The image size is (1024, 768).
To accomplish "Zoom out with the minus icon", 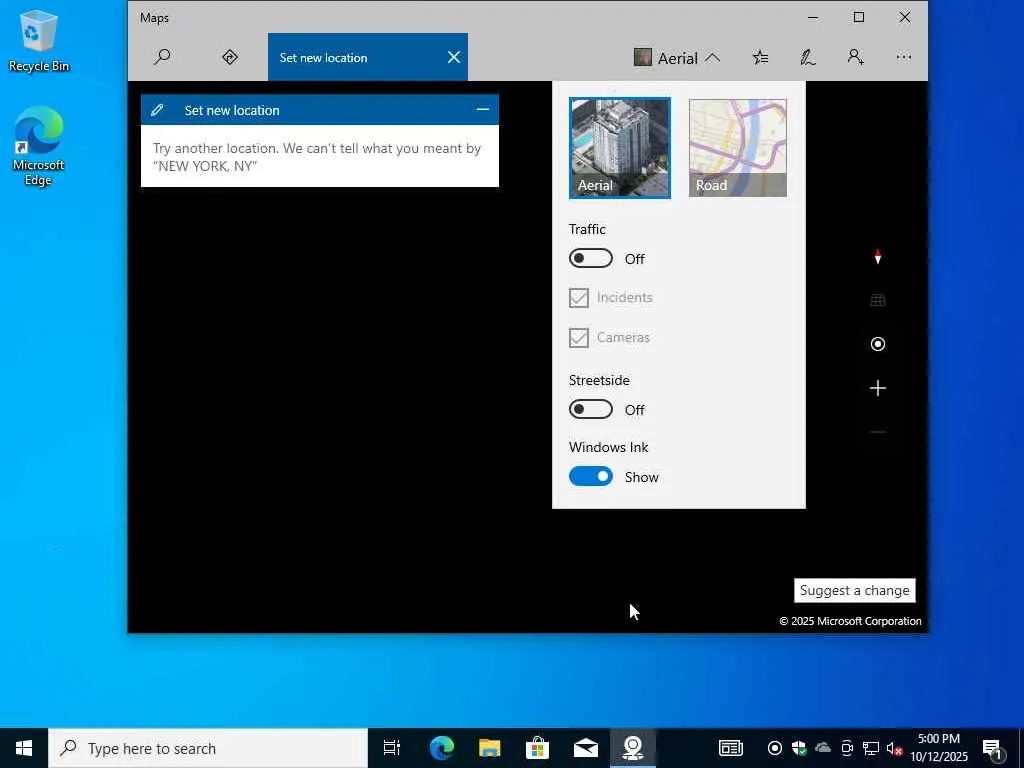I will [878, 432].
